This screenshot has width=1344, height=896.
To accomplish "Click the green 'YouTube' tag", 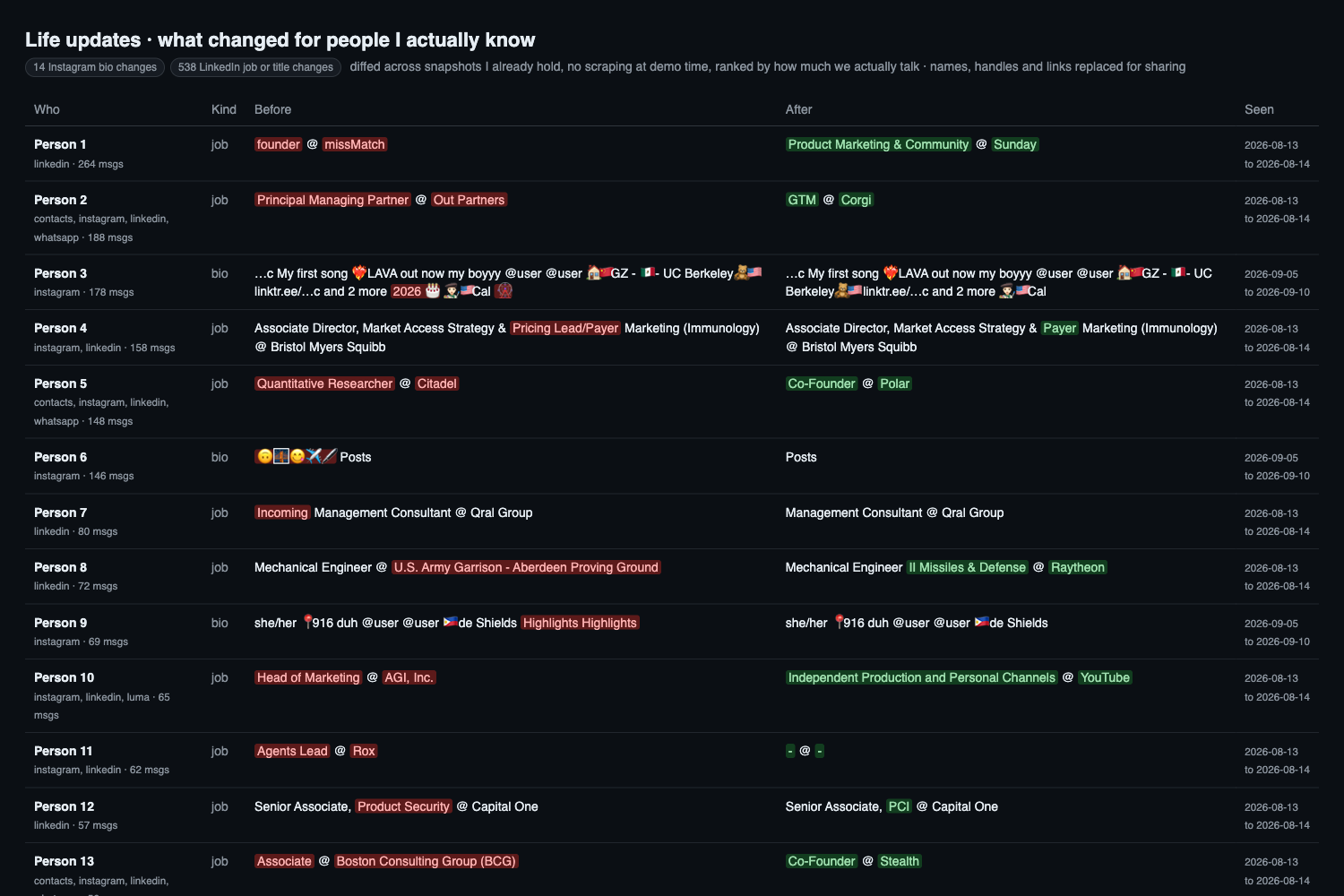I will click(1105, 677).
